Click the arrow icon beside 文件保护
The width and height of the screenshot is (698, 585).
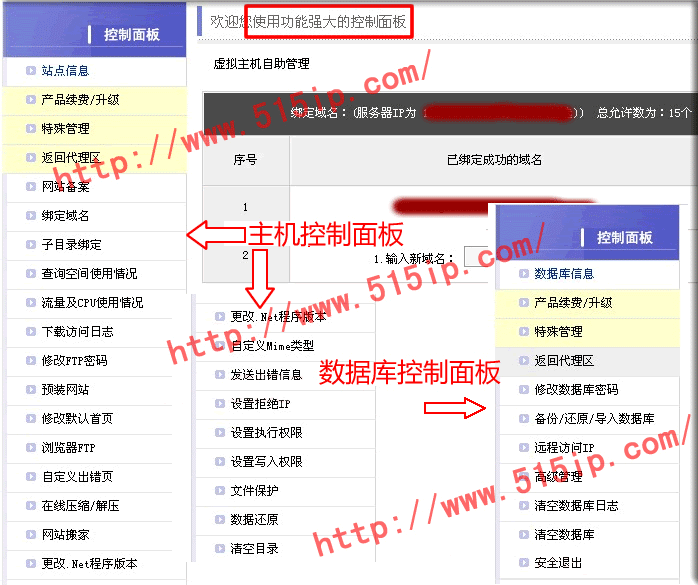[219, 491]
